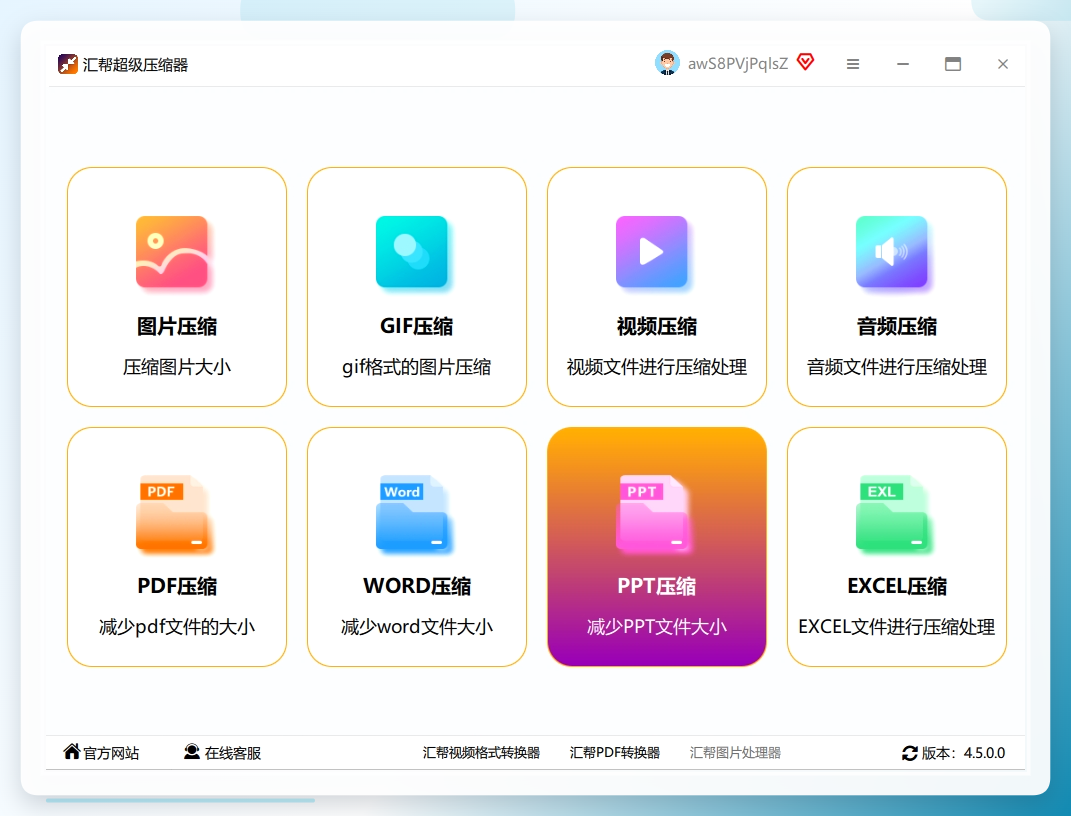Click the 压缩图片大小 description
Image resolution: width=1071 pixels, height=816 pixels.
[177, 367]
